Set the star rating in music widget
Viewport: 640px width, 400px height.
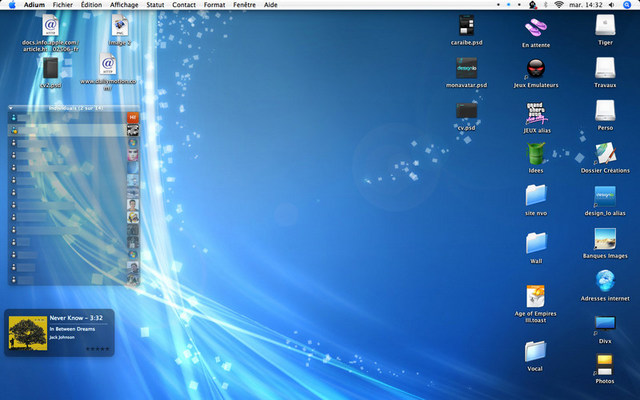(x=98, y=349)
